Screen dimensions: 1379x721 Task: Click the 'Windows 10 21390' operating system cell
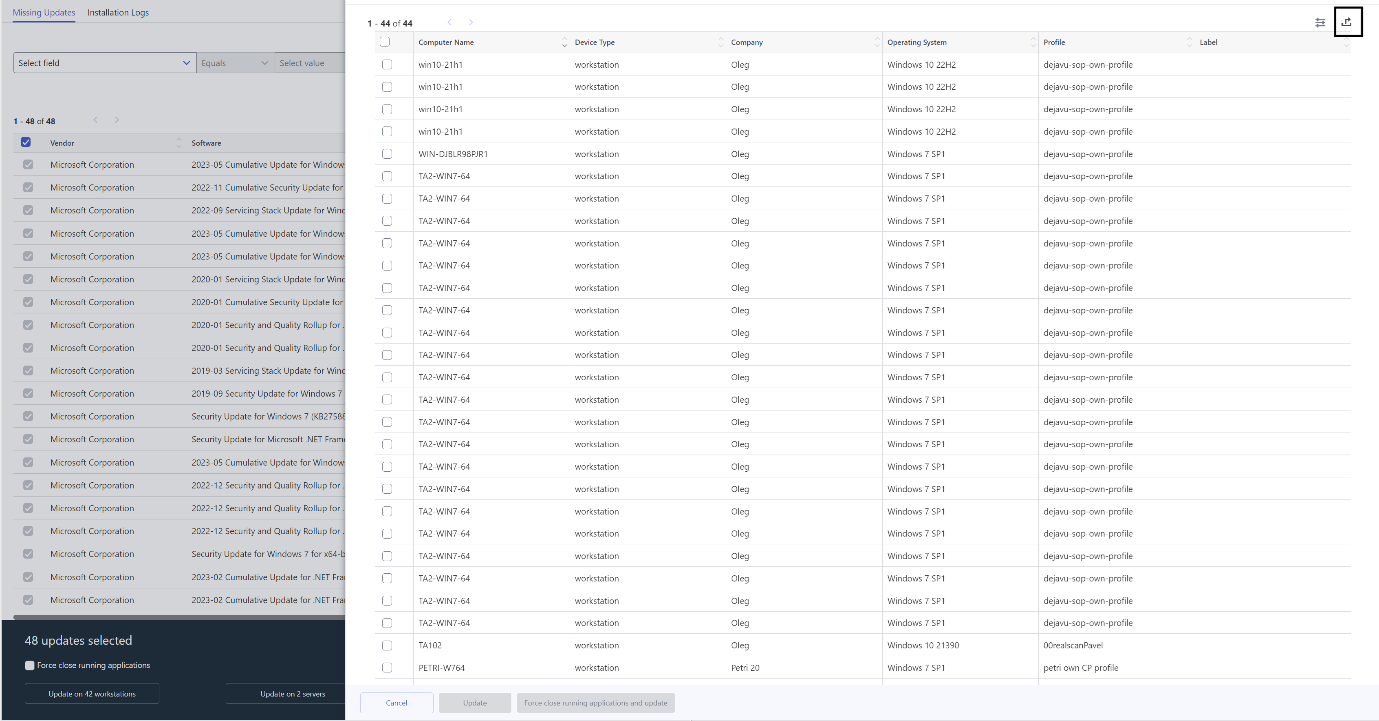pyautogui.click(x=923, y=645)
